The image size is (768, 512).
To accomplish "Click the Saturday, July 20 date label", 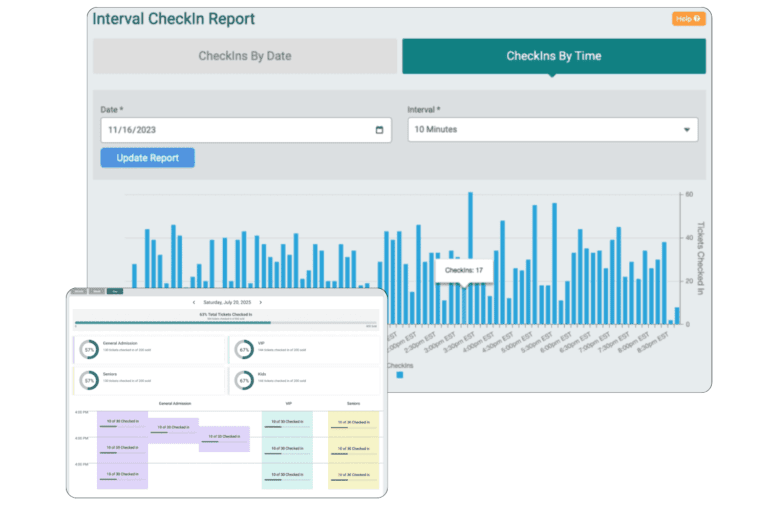I will pos(227,301).
